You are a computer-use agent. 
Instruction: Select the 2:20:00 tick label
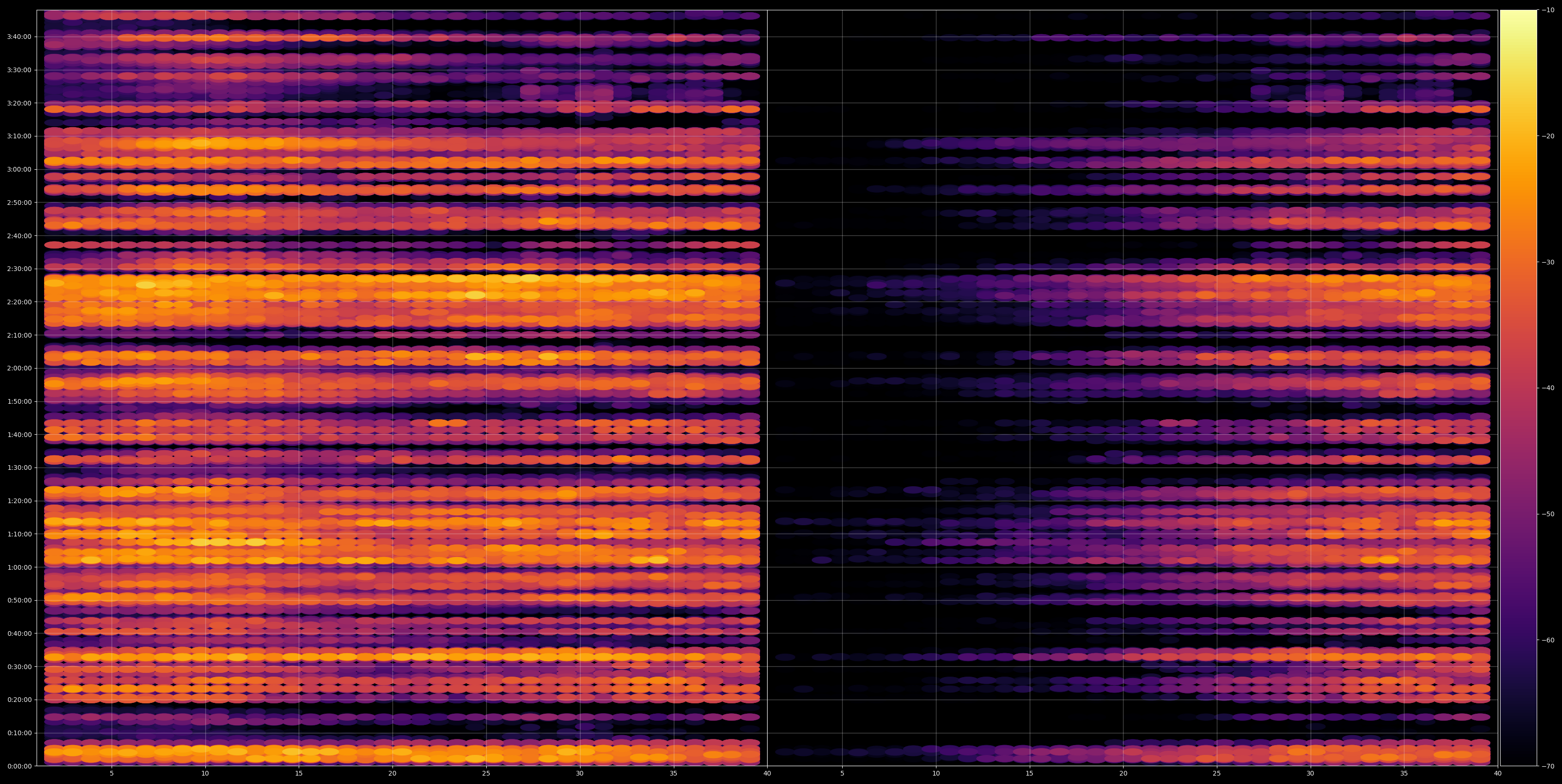click(x=19, y=302)
